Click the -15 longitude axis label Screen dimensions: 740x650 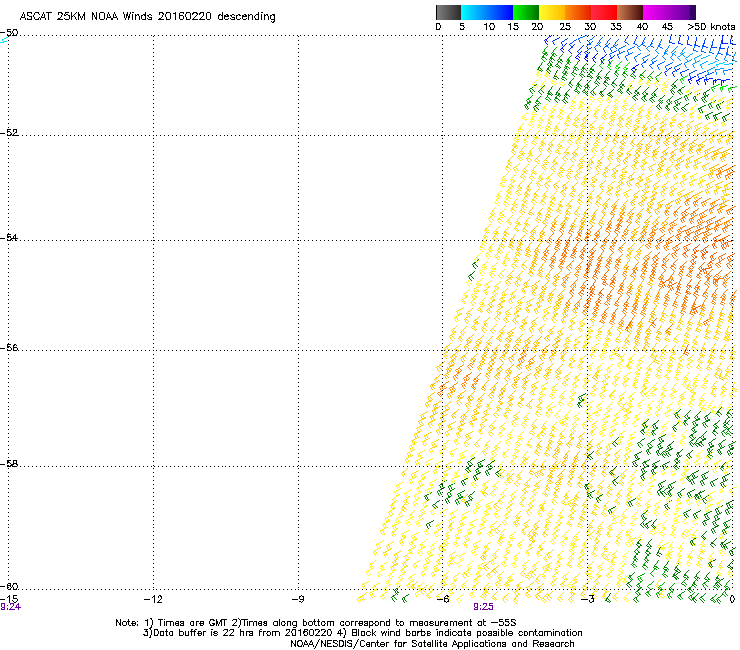point(9,599)
